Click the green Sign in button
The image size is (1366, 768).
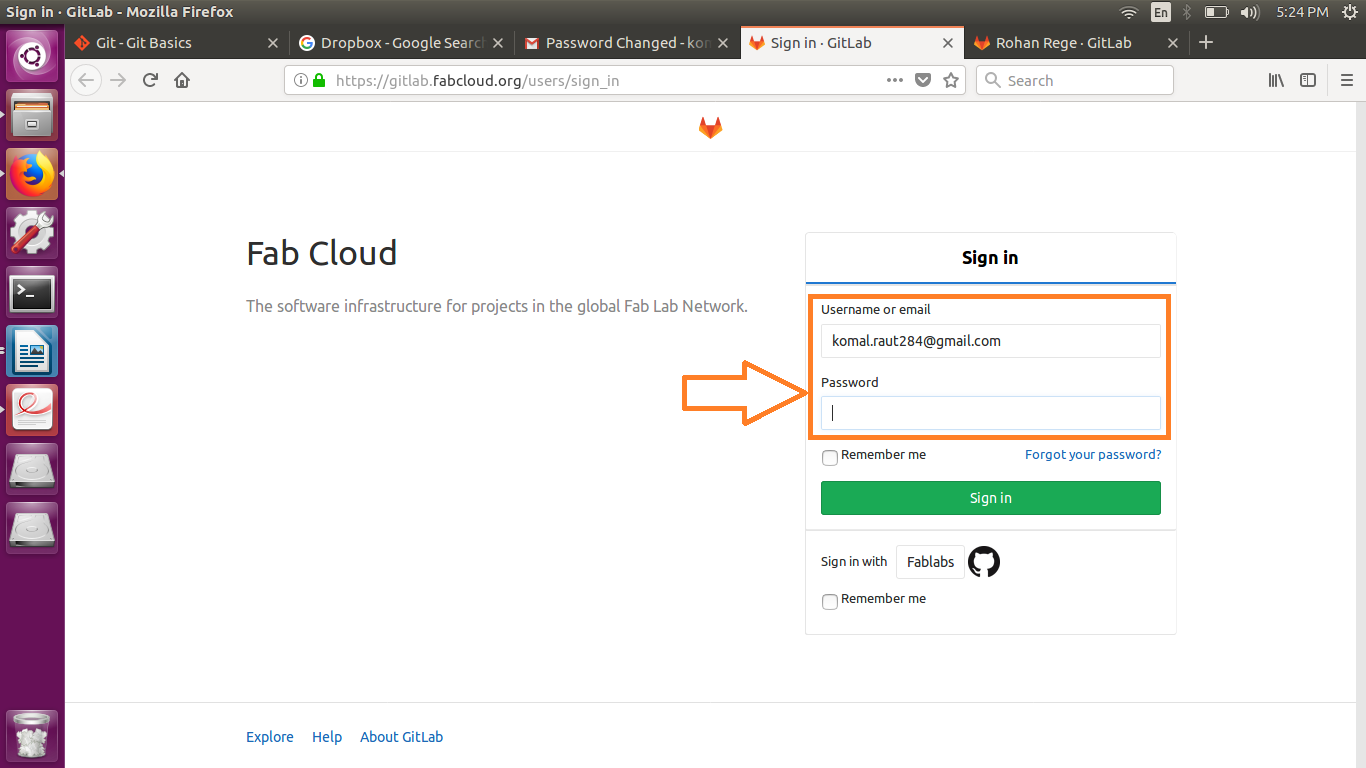coord(991,498)
